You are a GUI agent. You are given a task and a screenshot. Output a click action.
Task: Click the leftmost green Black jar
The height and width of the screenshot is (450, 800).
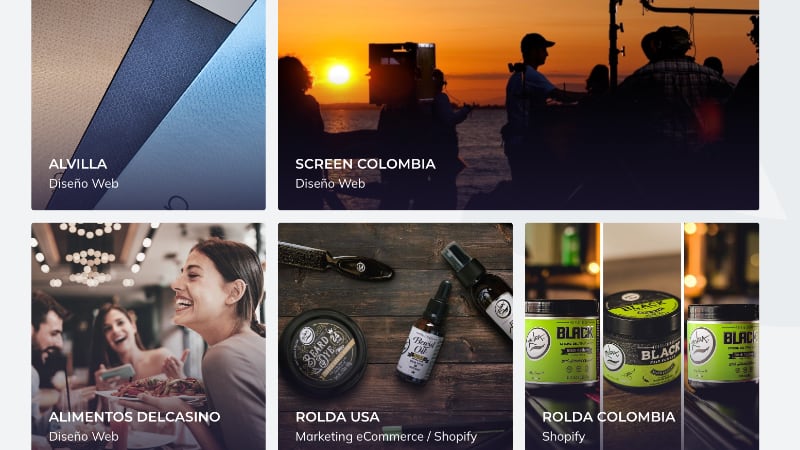[x=562, y=343]
